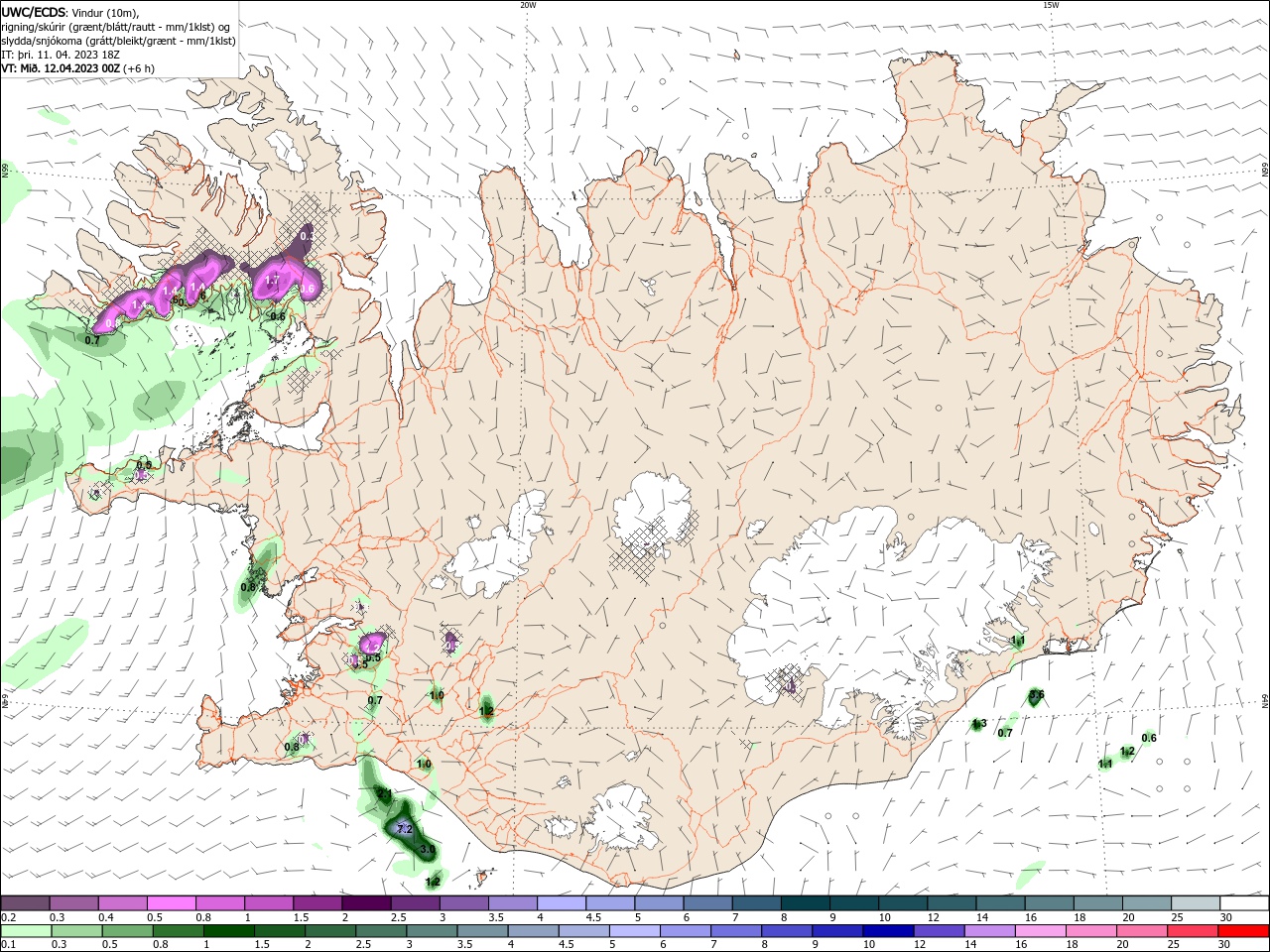Screen dimensions: 1270x952
Task: Click the 1.7 snowfall value on the map
Action: (272, 282)
